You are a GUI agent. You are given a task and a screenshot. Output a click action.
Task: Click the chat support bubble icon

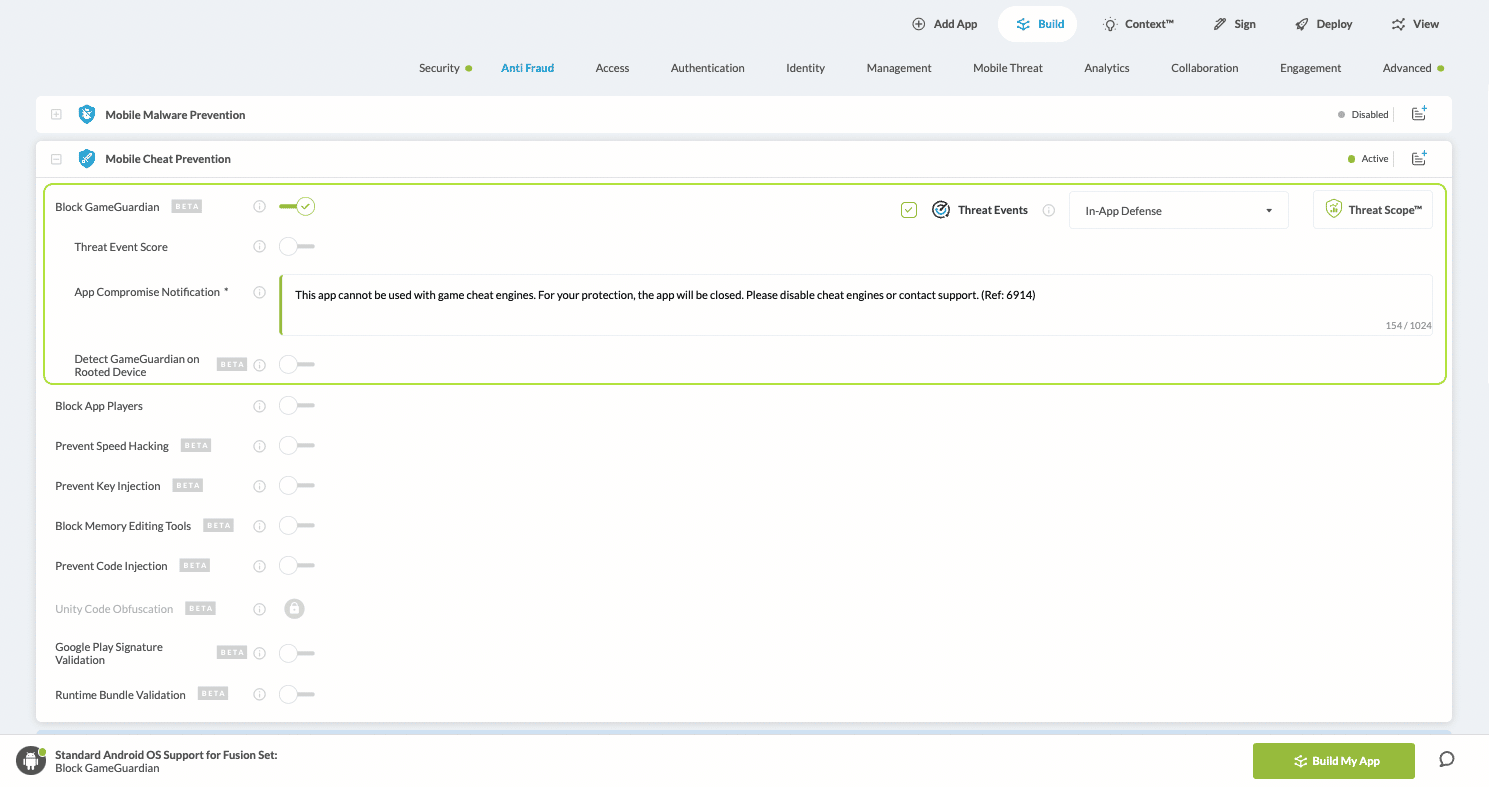coord(1446,759)
